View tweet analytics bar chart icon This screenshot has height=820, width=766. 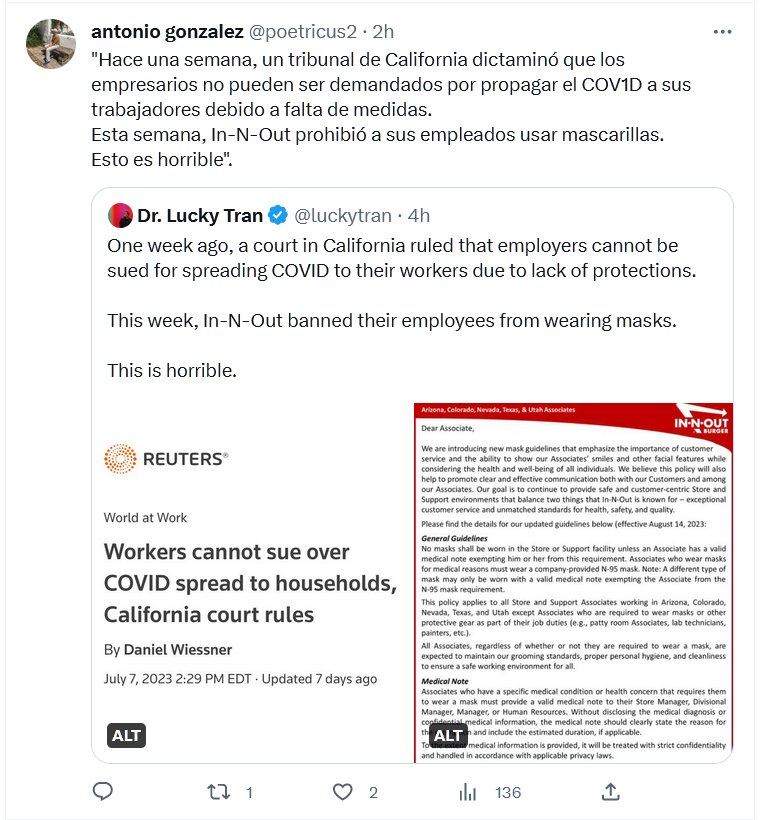coord(468,792)
